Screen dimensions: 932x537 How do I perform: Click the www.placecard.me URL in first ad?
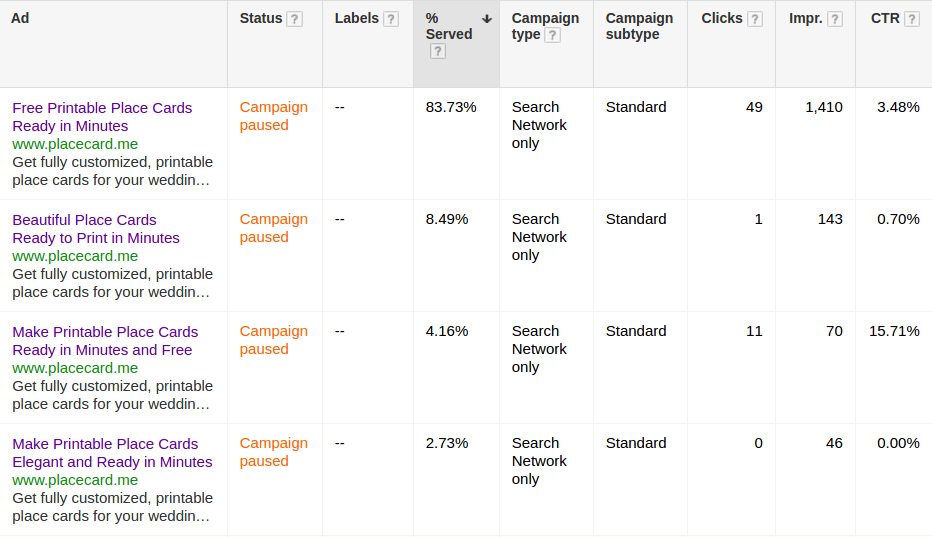click(x=75, y=144)
